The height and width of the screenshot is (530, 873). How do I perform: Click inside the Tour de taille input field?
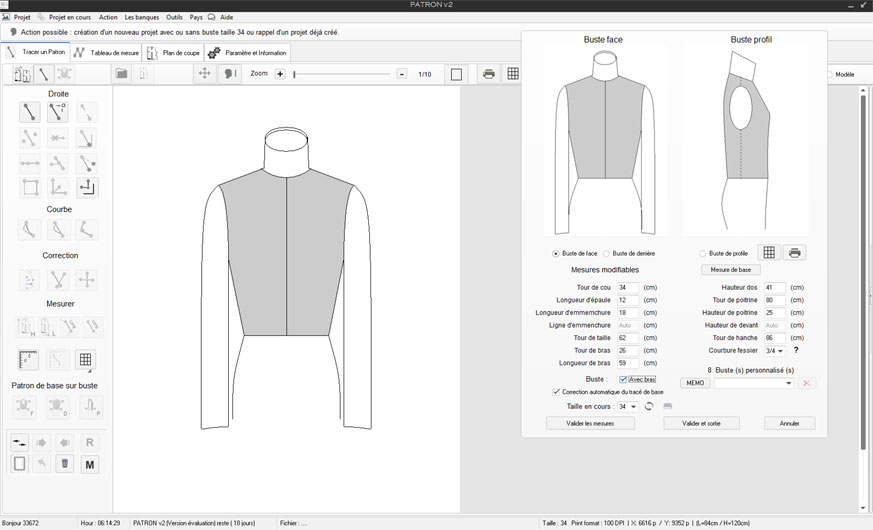pyautogui.click(x=627, y=338)
